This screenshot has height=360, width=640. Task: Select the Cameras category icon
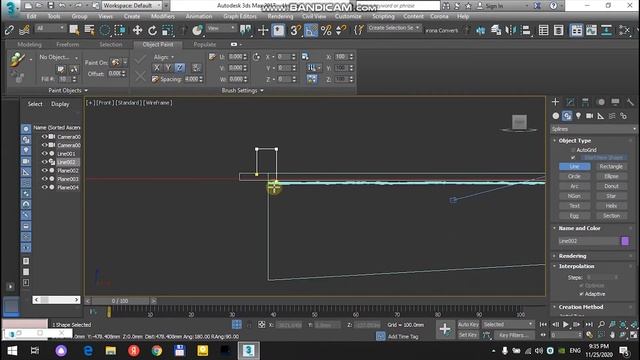(x=589, y=116)
